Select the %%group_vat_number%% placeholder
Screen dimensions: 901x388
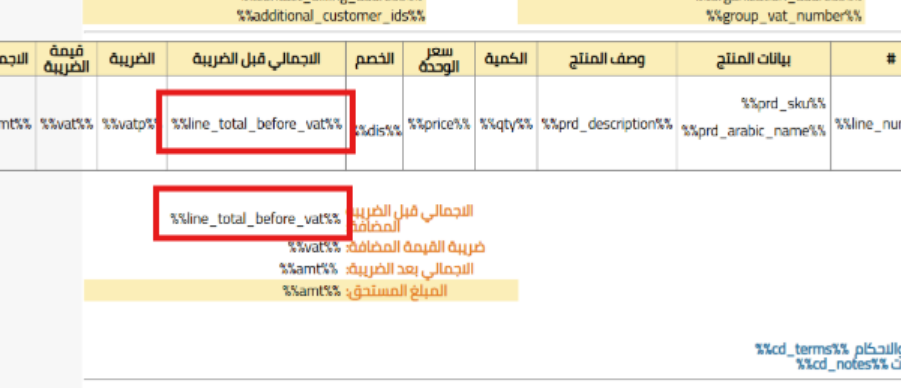click(x=784, y=16)
